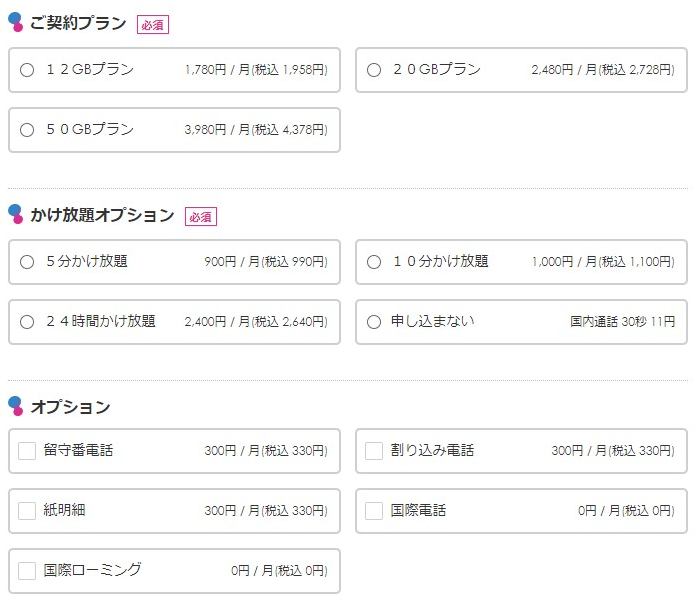Click the 必須 badge beside かけ放題オプション

201,217
